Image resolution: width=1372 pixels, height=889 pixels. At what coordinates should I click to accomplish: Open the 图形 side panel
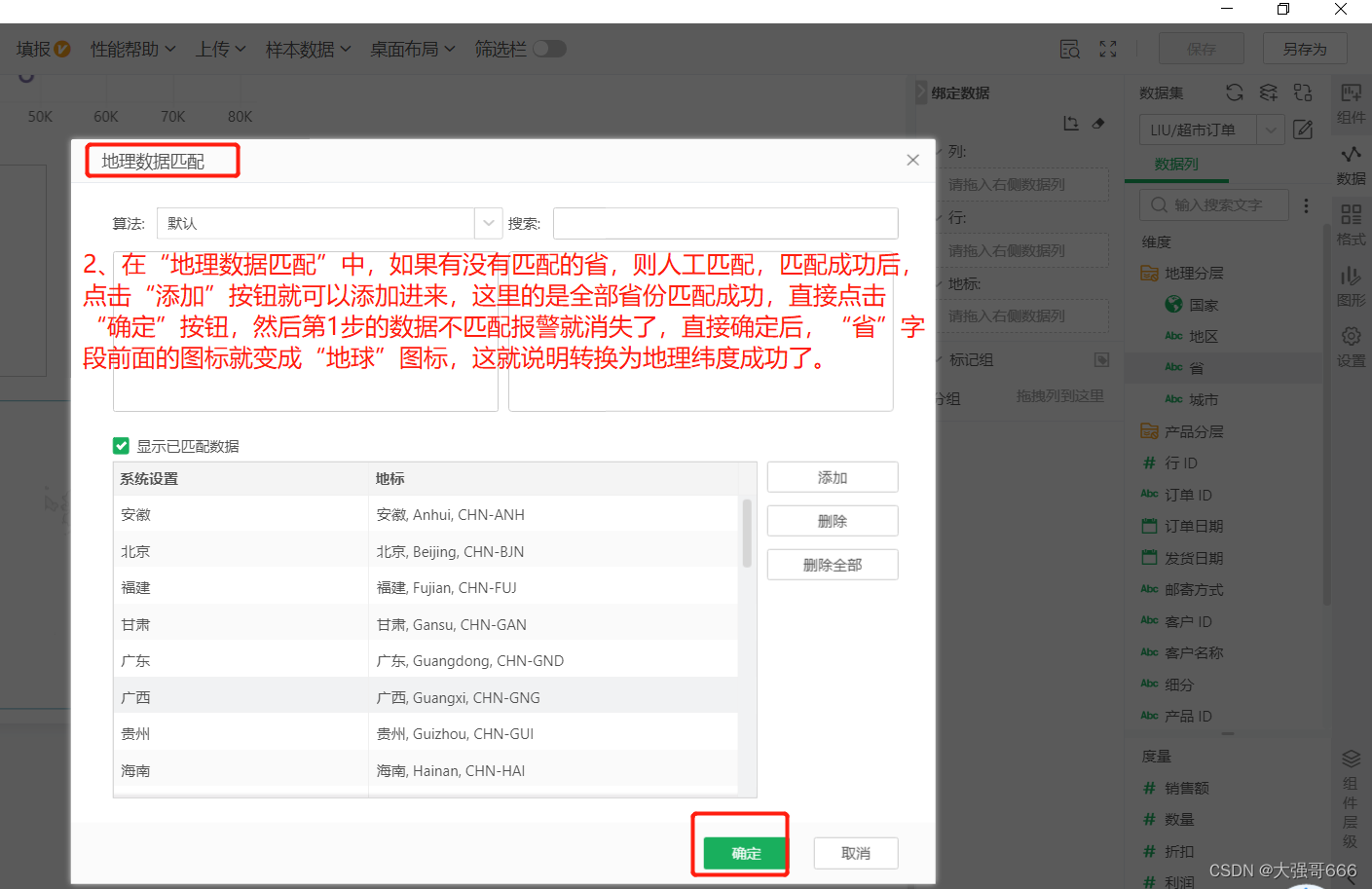tap(1351, 286)
